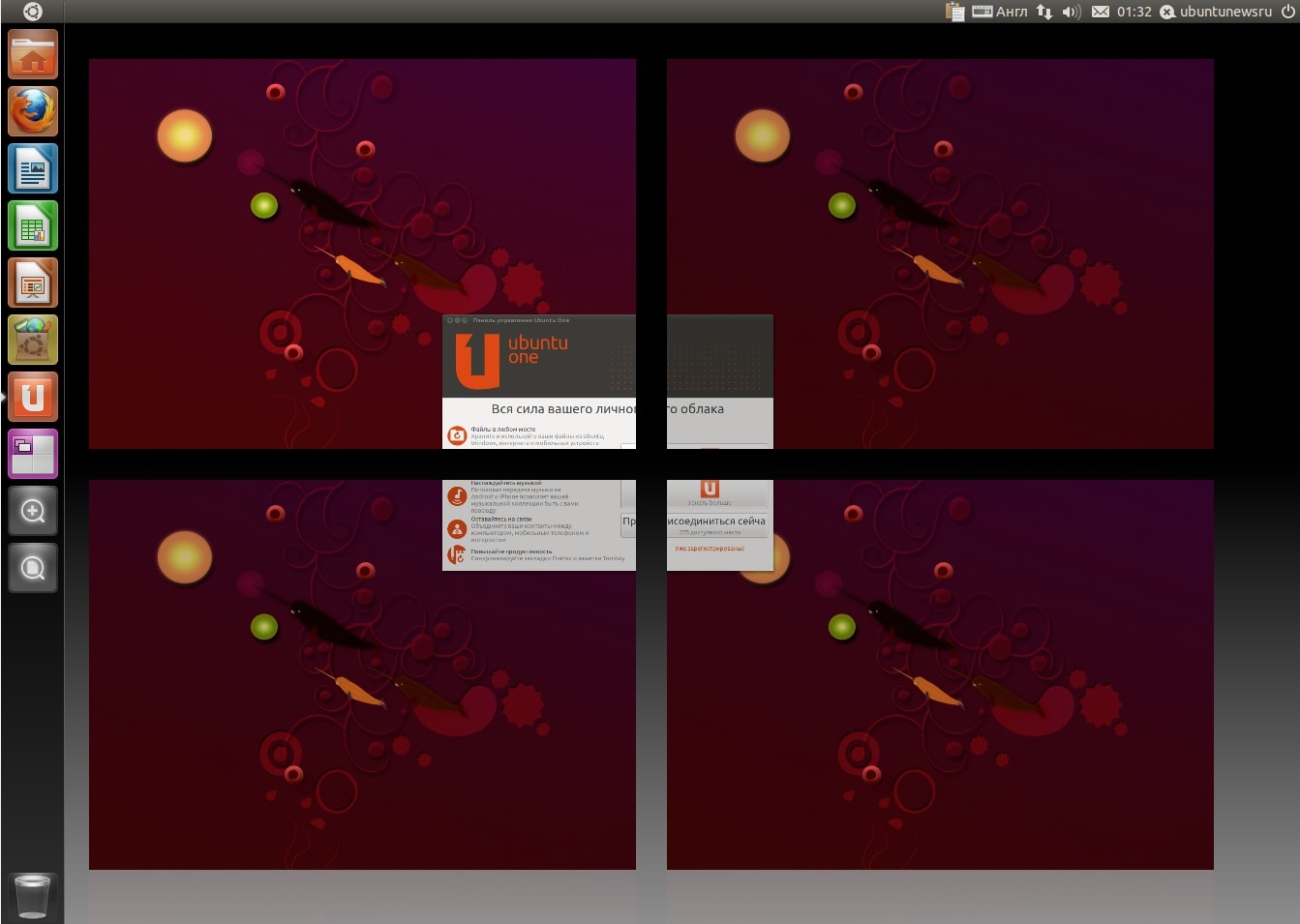Open the 'Уже зарегистрированы?' link

[710, 549]
